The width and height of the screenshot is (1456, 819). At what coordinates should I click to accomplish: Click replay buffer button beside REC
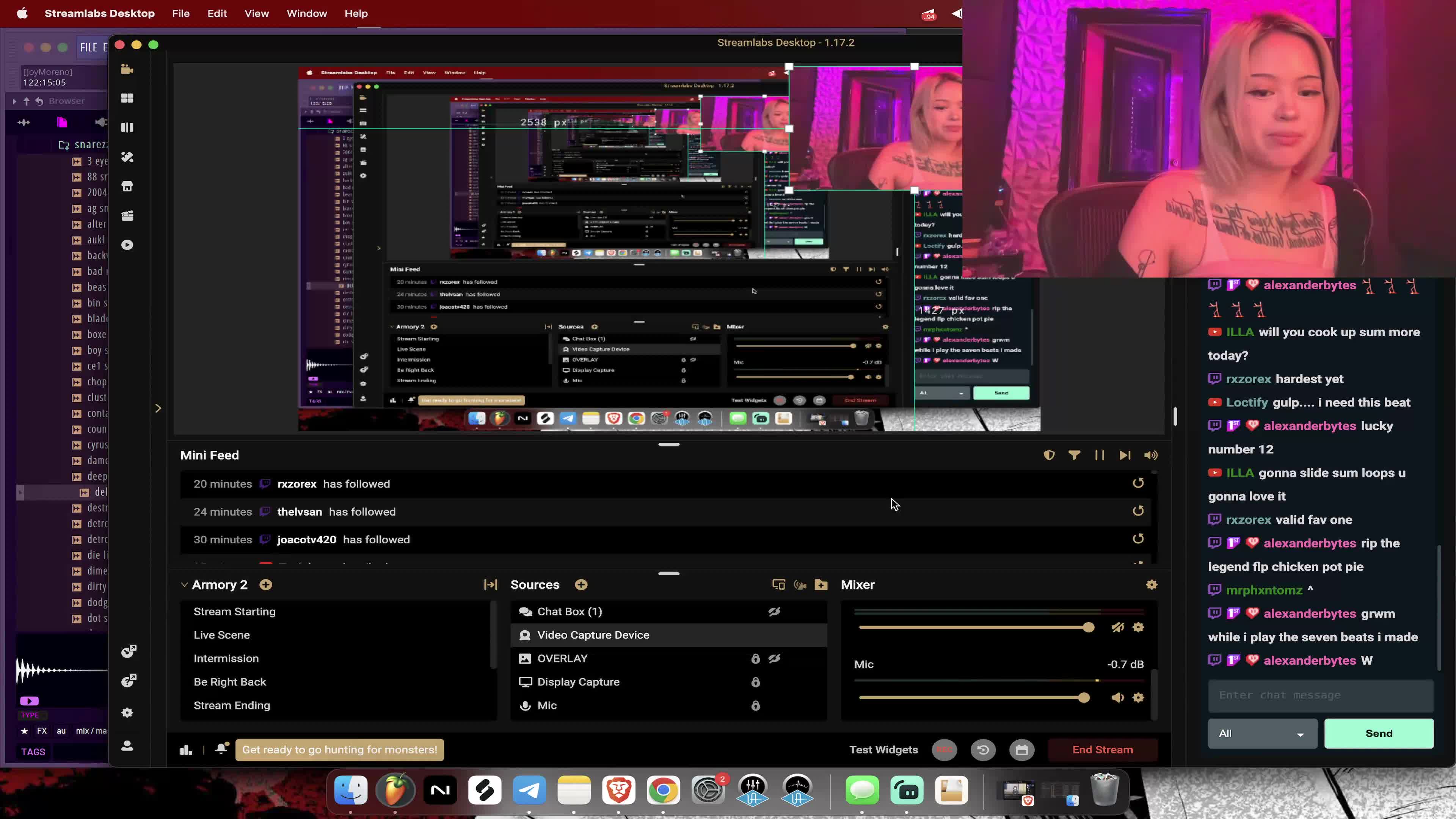point(983,750)
